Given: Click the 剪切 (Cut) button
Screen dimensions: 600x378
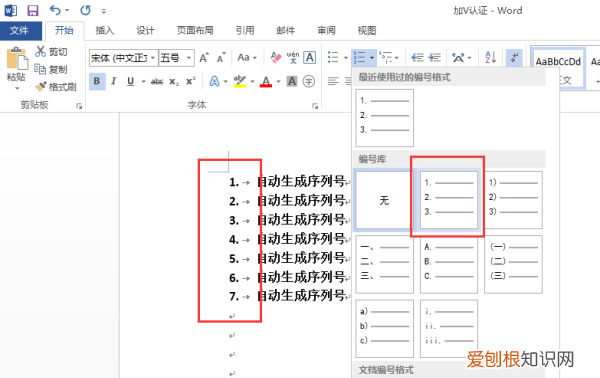Looking at the screenshot, I should pos(51,52).
